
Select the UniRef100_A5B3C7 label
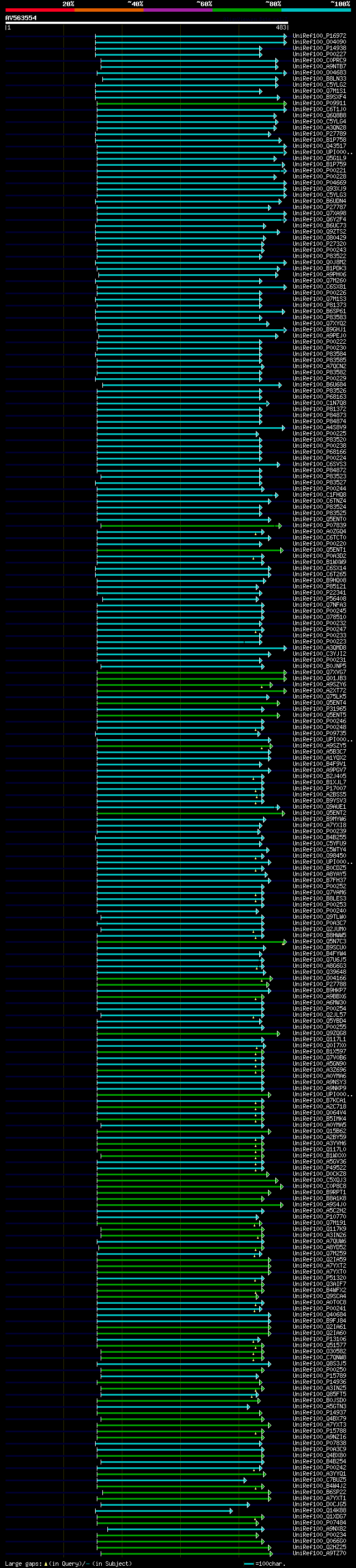[319, 752]
